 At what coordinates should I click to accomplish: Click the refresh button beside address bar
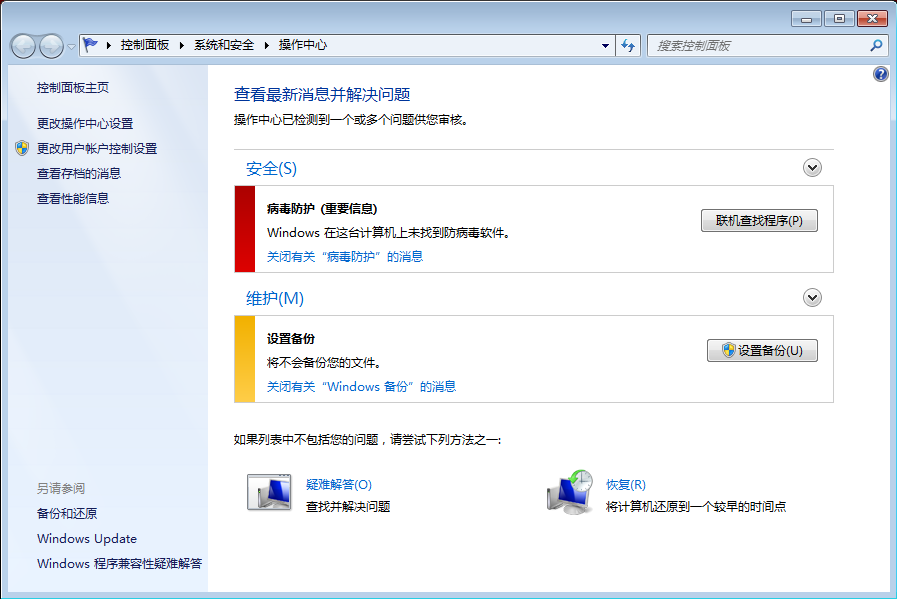pos(629,45)
